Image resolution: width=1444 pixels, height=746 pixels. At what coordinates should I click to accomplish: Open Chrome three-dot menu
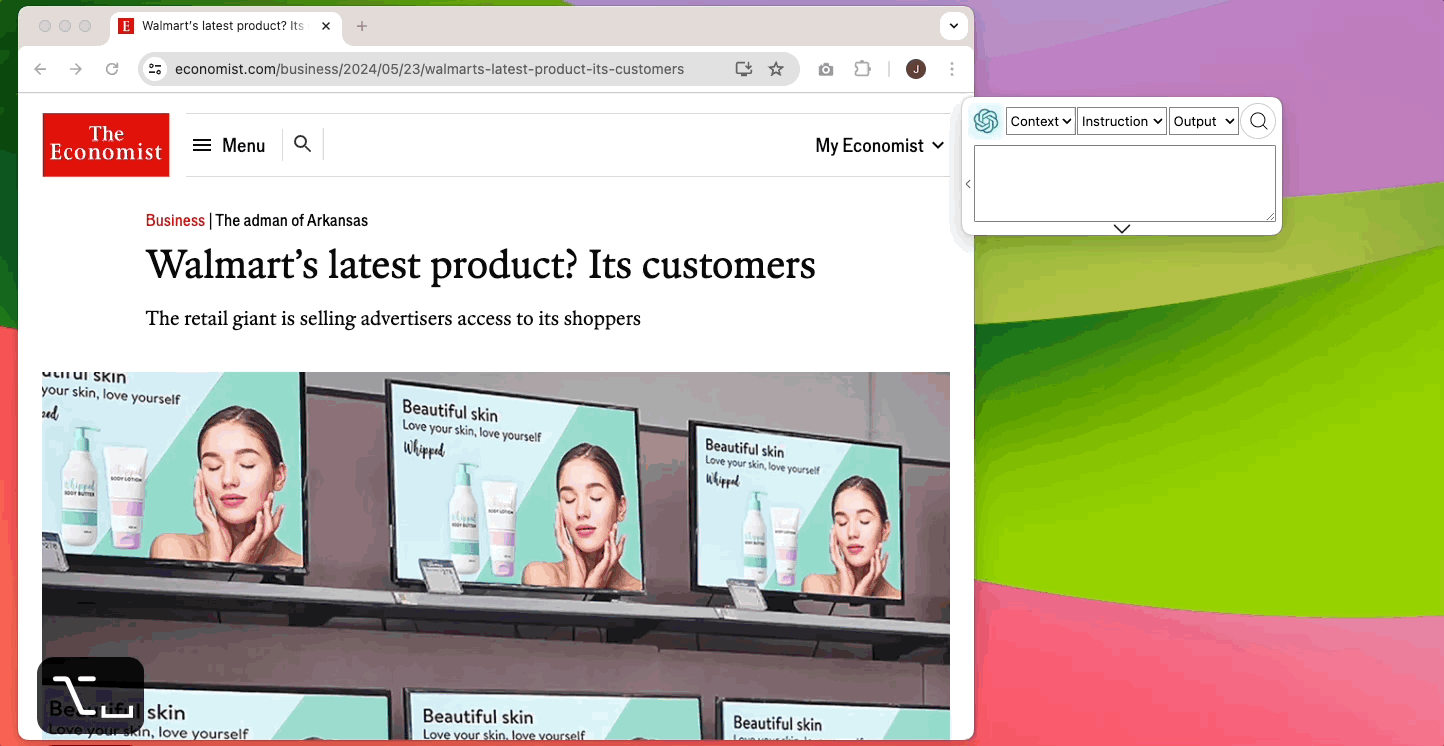952,69
